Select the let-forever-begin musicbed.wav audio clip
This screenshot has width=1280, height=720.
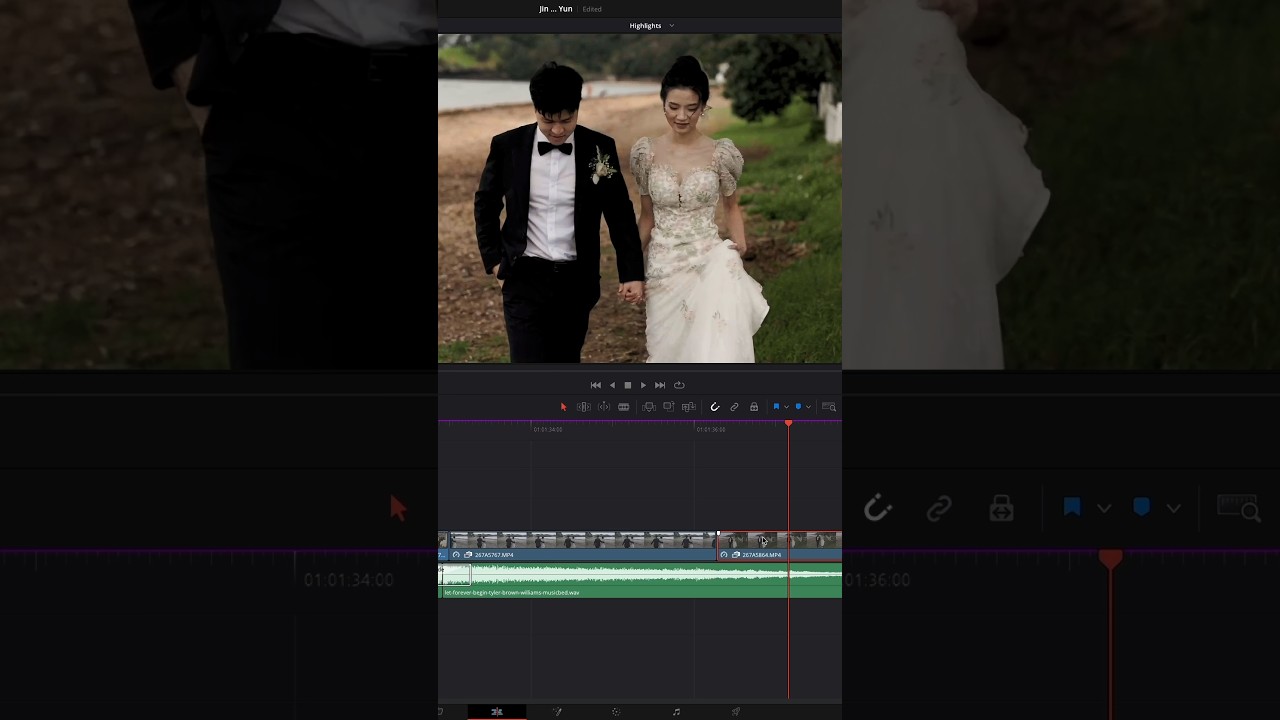pos(640,581)
